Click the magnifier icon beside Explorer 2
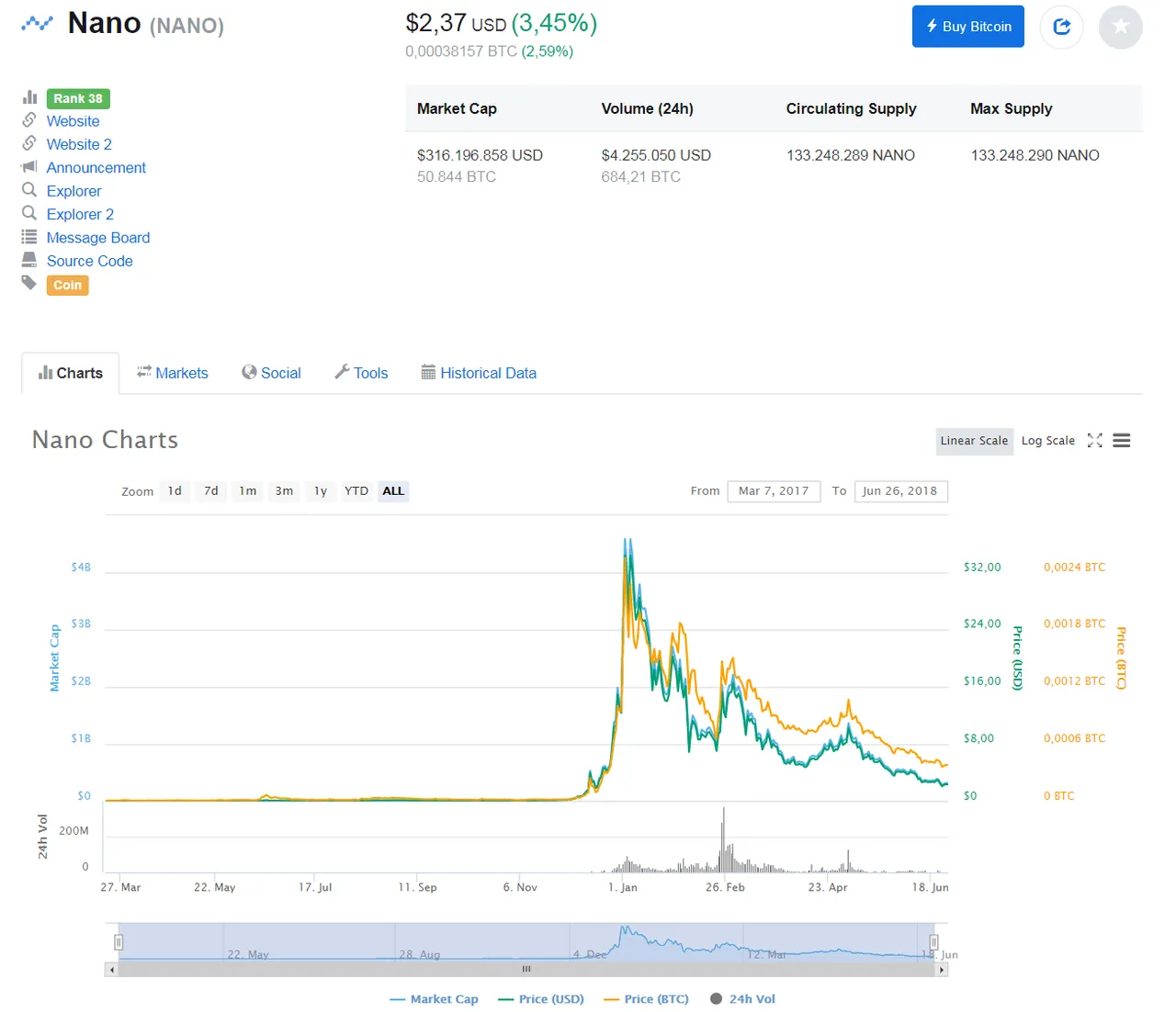 29,213
